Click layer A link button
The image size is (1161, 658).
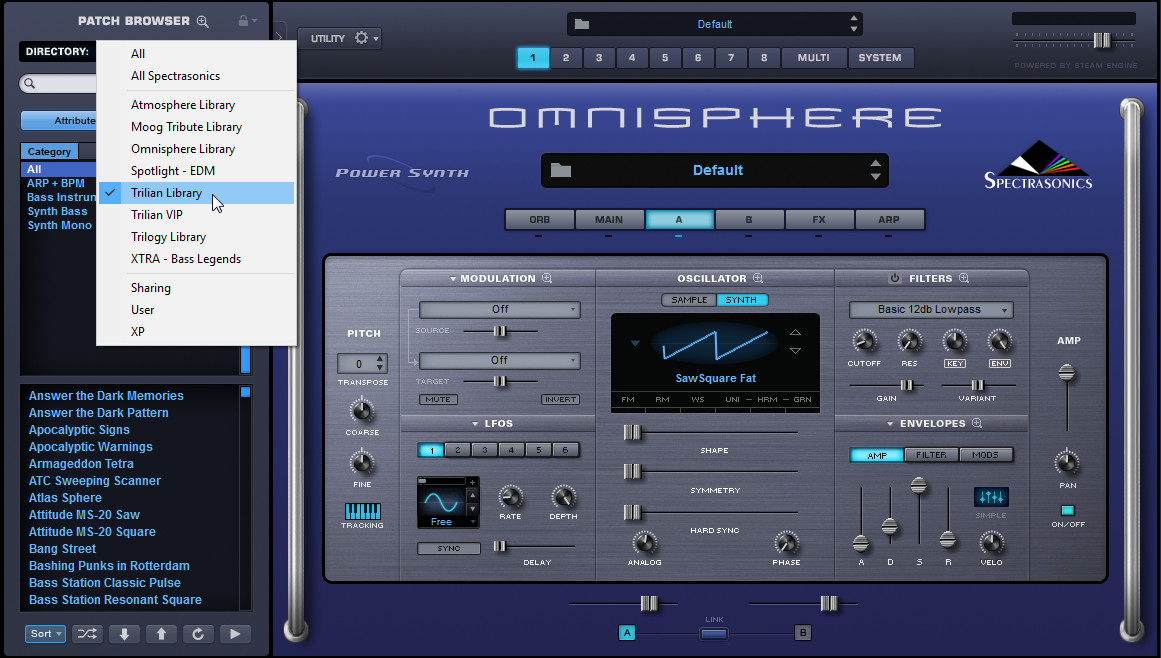pyautogui.click(x=627, y=633)
